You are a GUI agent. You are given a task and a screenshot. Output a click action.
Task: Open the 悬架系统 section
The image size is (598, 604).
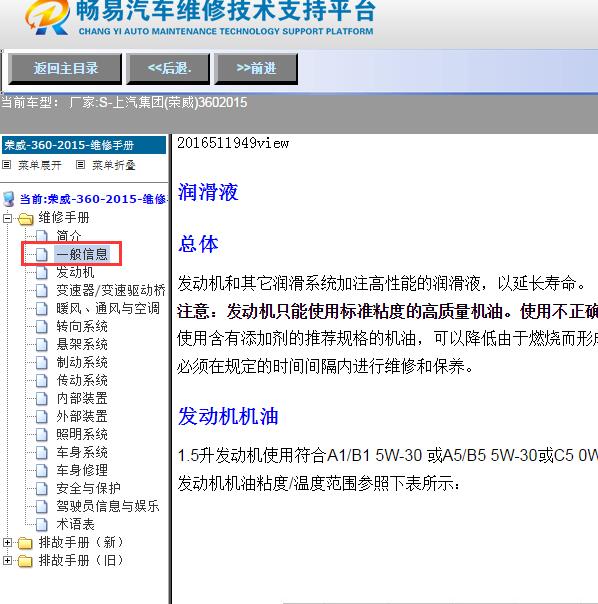[x=82, y=344]
